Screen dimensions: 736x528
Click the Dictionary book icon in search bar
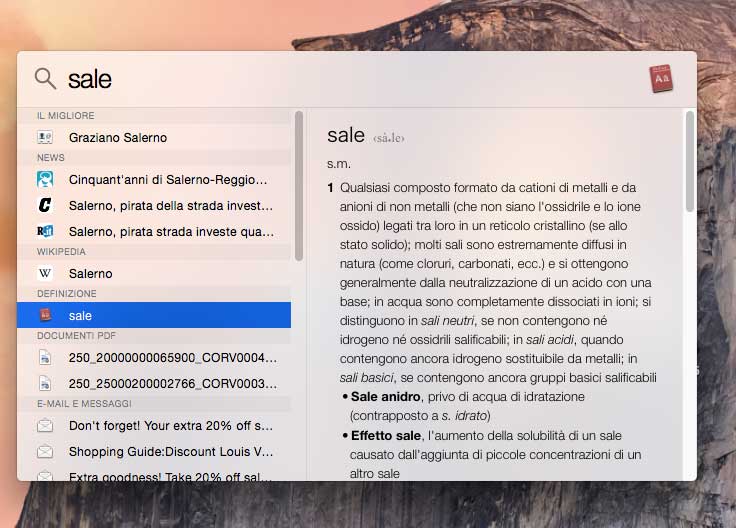pyautogui.click(x=661, y=79)
